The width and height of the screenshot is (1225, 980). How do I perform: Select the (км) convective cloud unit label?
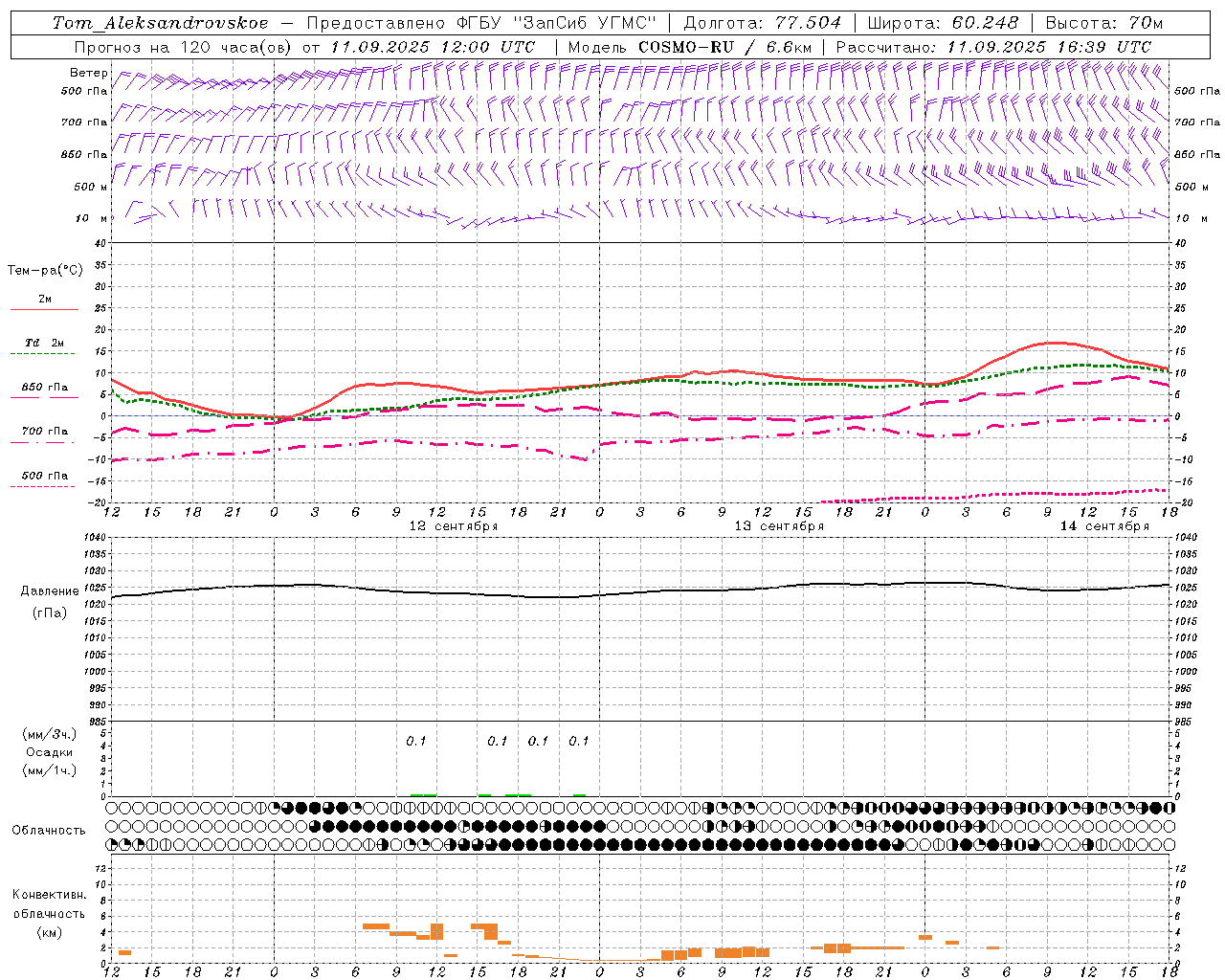pyautogui.click(x=49, y=932)
